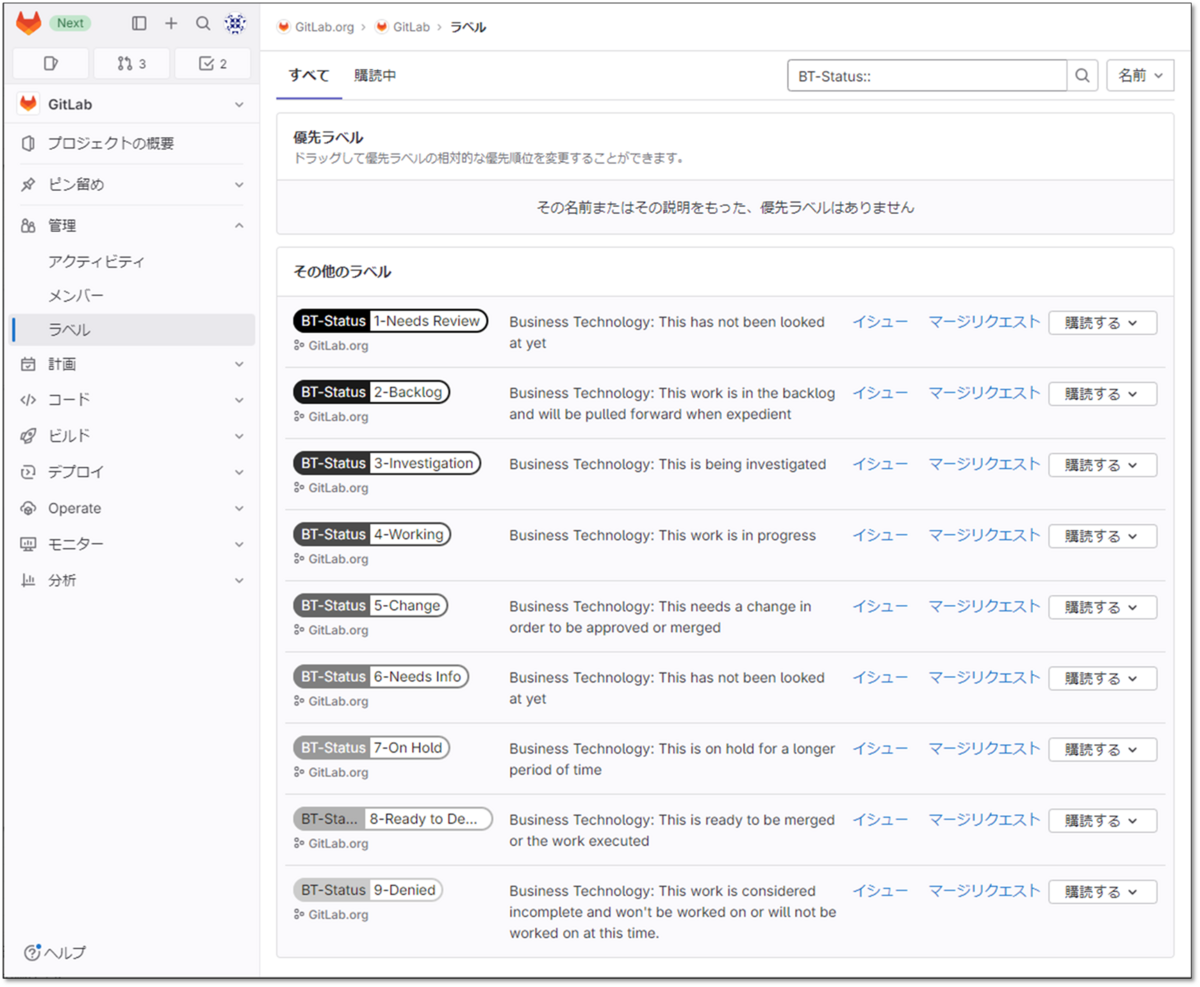Click the BT-Status 8-Ready to De... label
The height and width of the screenshot is (987, 1200).
(x=393, y=818)
